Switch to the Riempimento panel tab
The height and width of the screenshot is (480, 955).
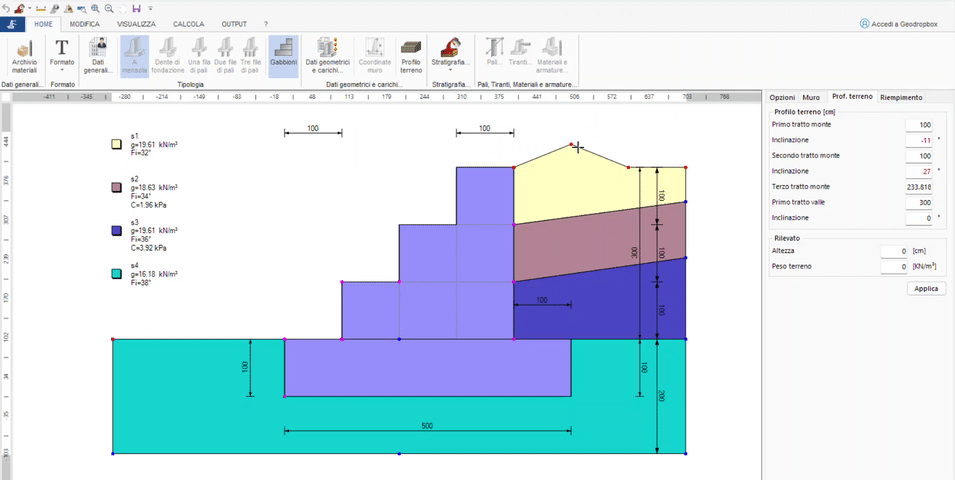pyautogui.click(x=901, y=97)
